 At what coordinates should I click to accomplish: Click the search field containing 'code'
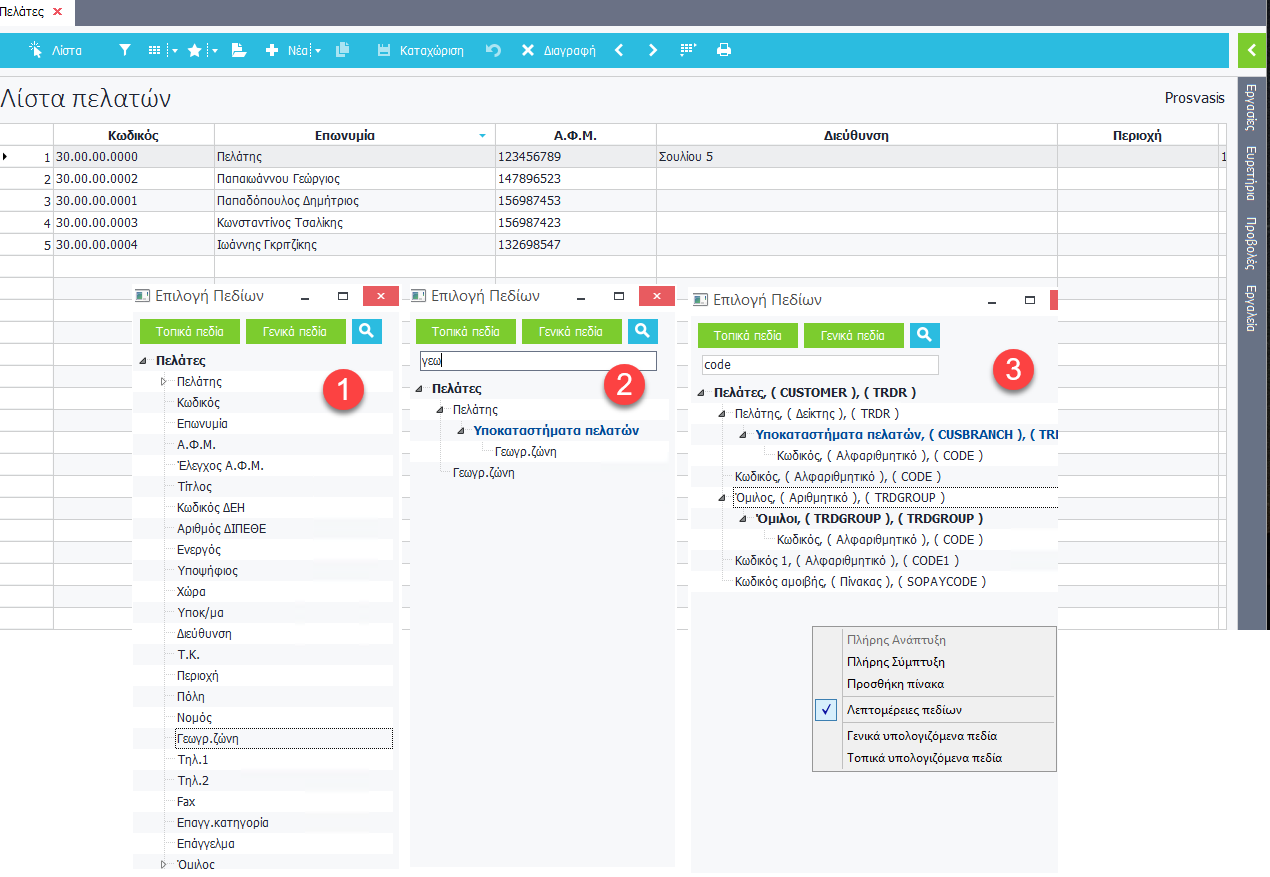tap(820, 365)
